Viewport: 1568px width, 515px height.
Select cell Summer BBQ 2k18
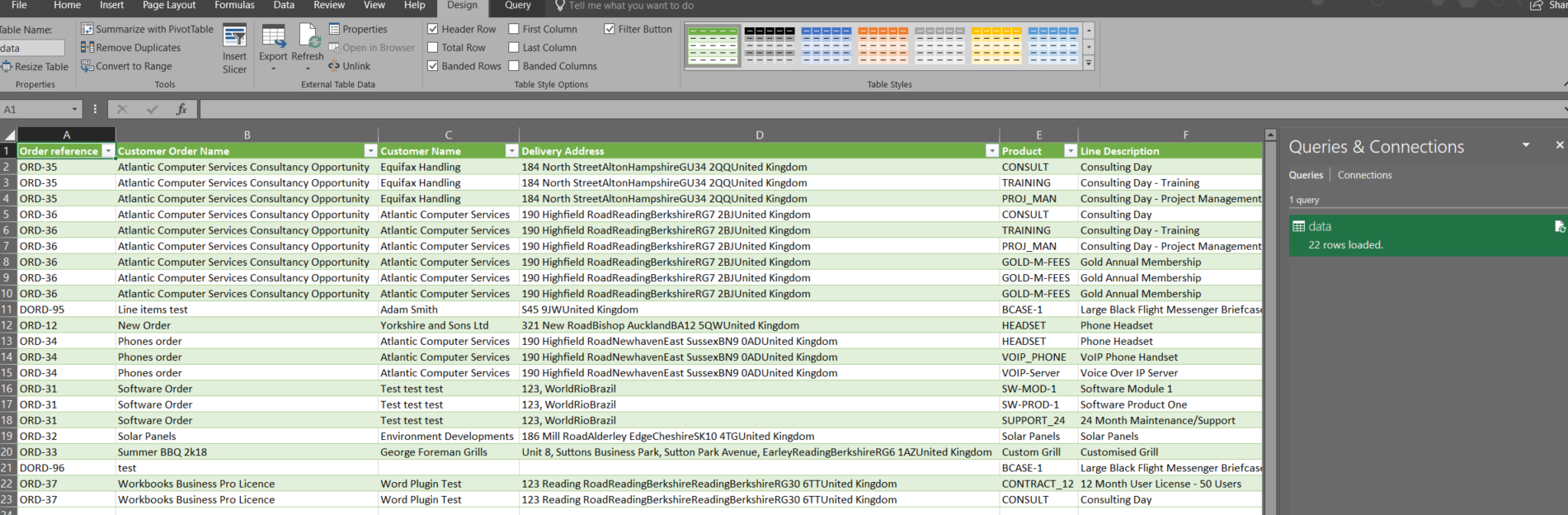point(247,452)
